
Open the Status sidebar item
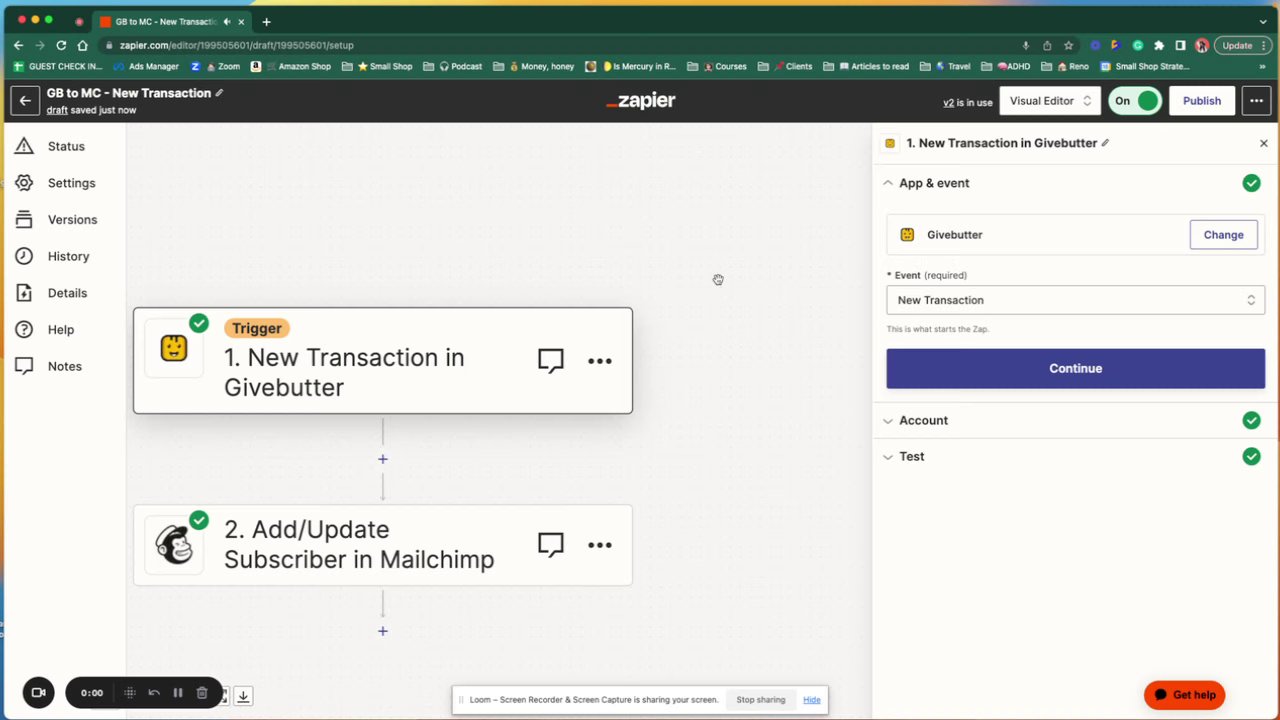[50, 146]
